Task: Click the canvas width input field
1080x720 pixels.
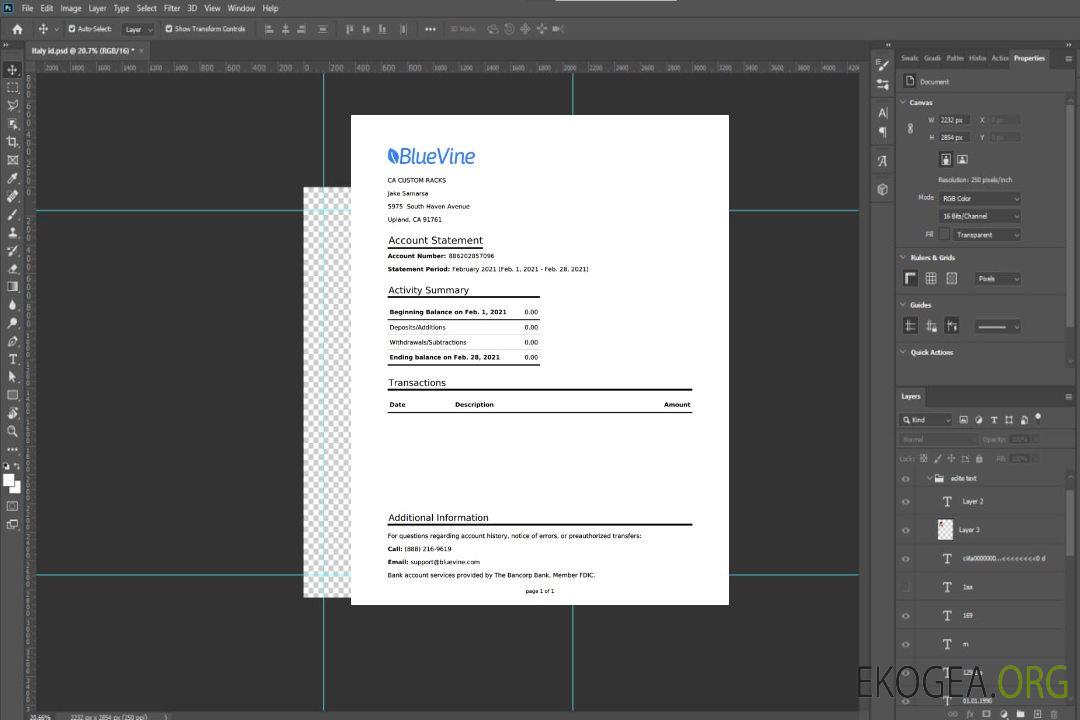Action: point(955,120)
